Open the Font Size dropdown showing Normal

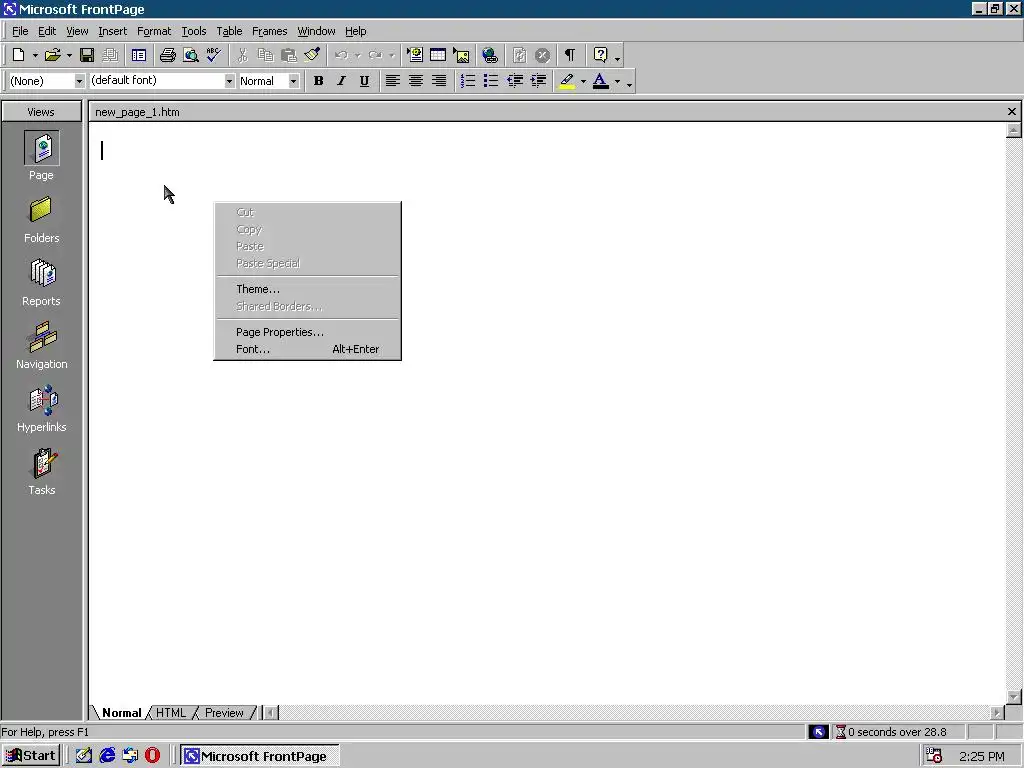[x=293, y=81]
